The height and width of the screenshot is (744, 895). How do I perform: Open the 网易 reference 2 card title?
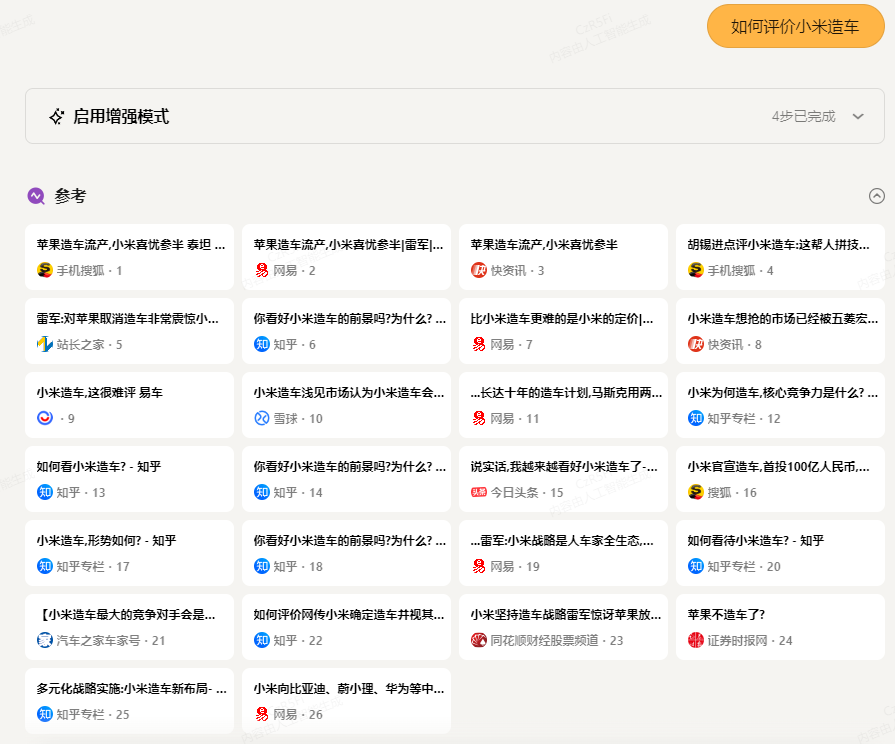[348, 244]
